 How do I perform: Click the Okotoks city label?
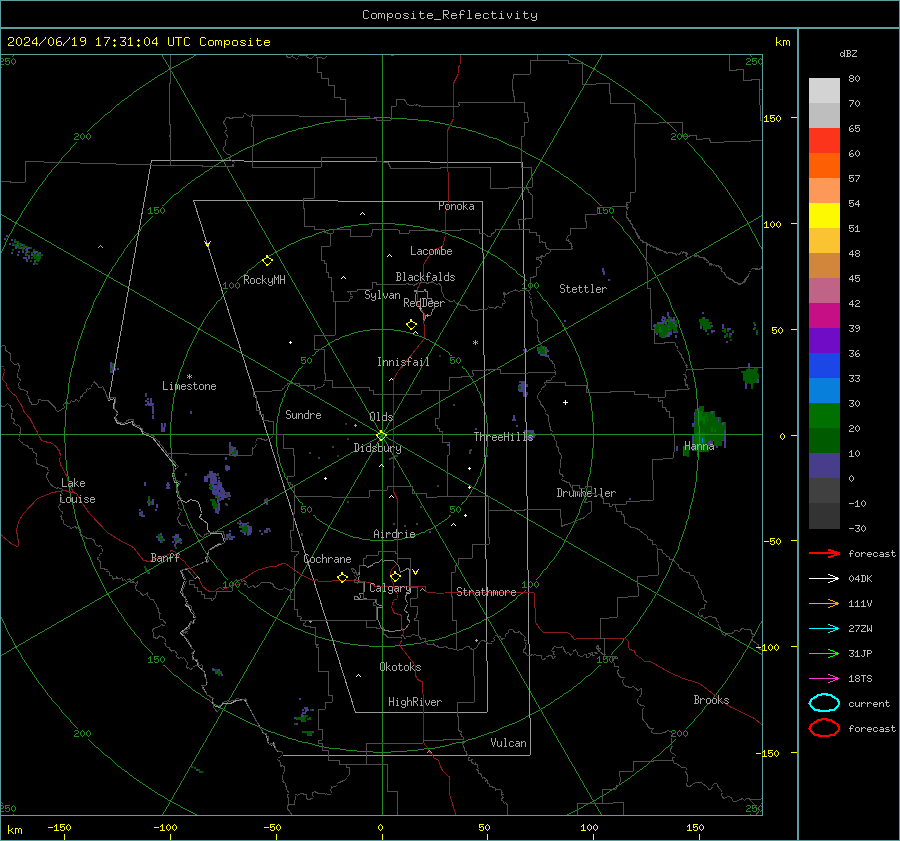(x=400, y=667)
